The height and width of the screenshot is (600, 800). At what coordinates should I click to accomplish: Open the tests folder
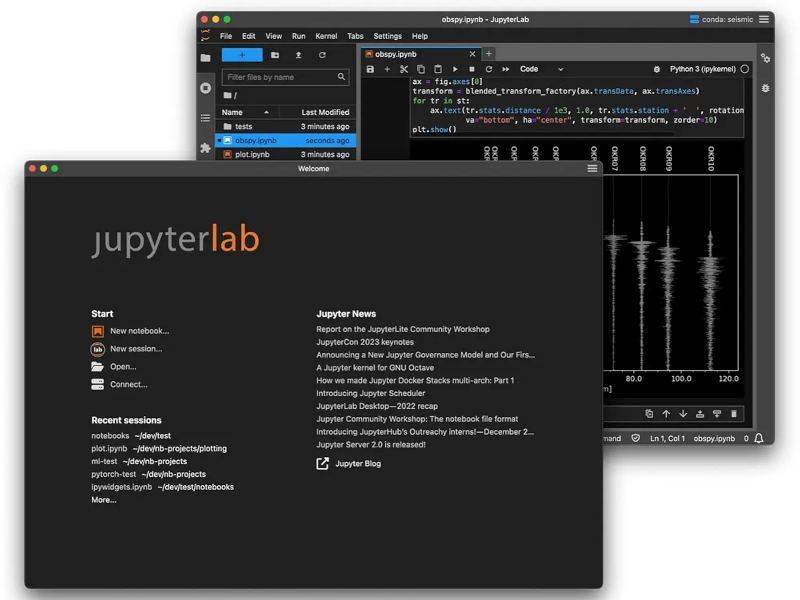[286, 127]
